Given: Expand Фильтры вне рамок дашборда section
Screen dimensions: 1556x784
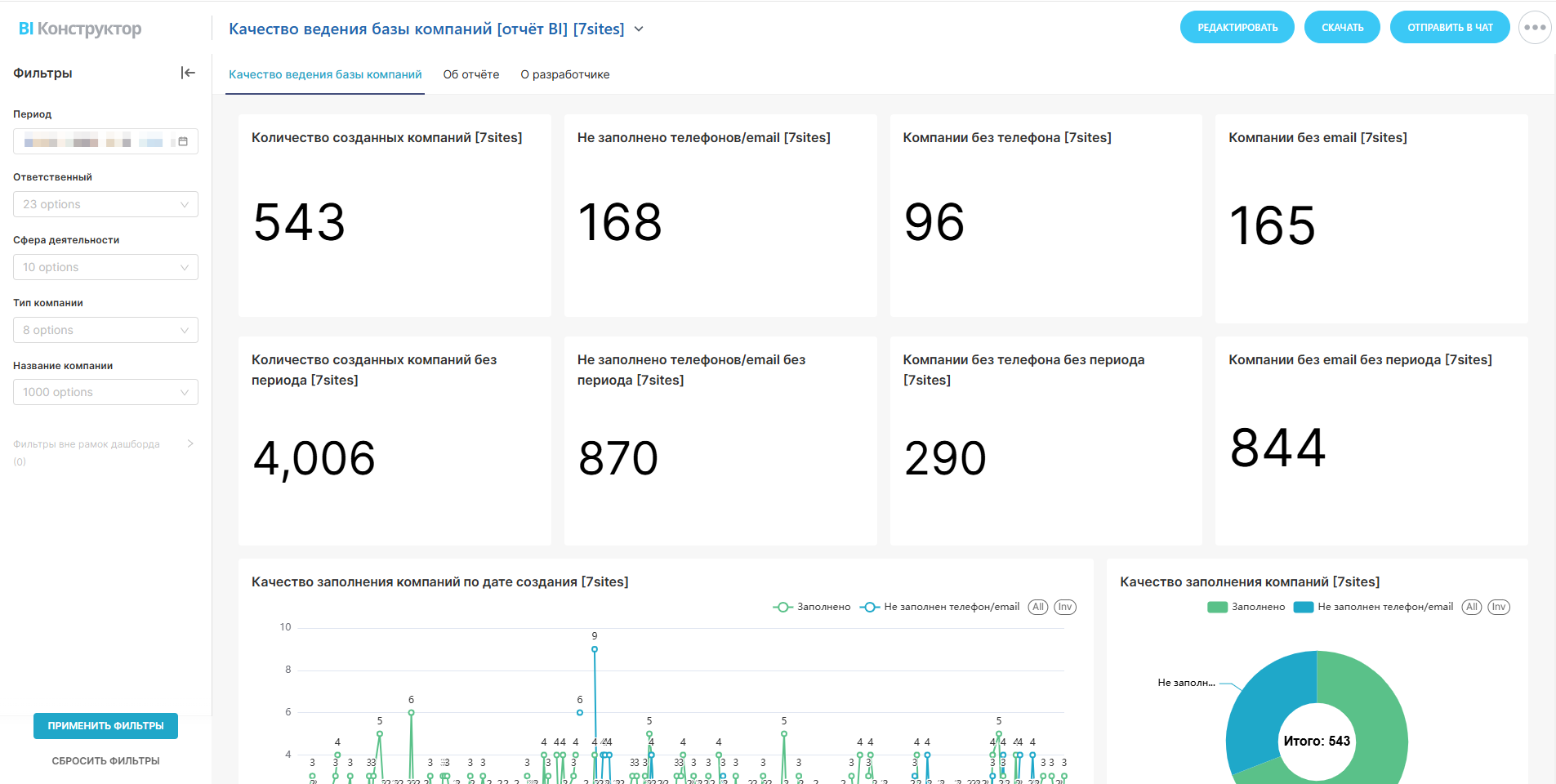Looking at the screenshot, I should (189, 443).
